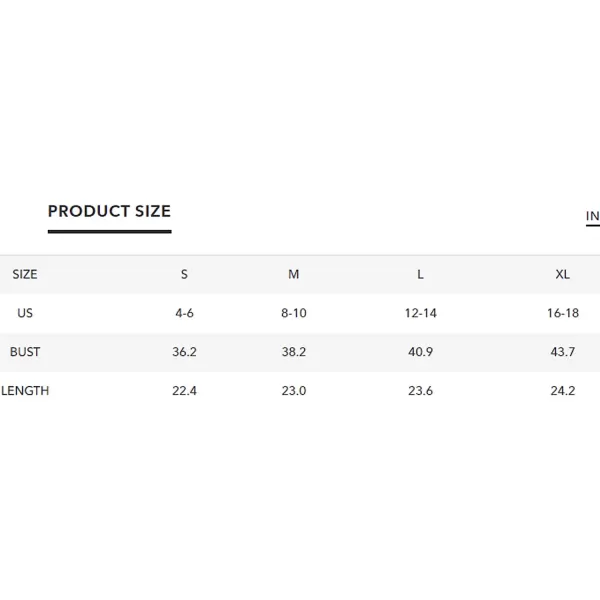Click the SIZE row header label
The image size is (600, 600).
[25, 274]
